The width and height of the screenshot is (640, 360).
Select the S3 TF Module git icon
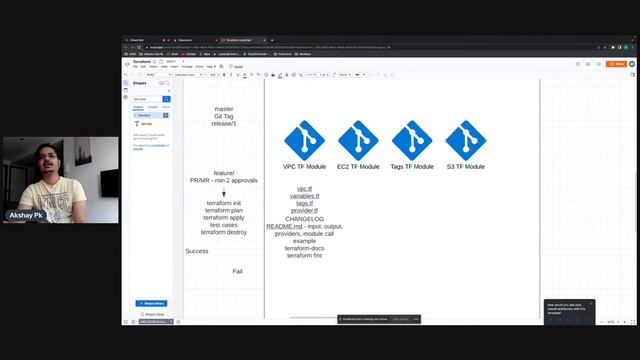pos(466,140)
